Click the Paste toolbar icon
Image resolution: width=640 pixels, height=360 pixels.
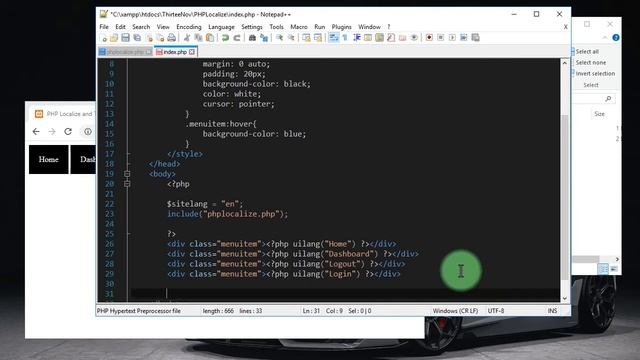click(210, 38)
